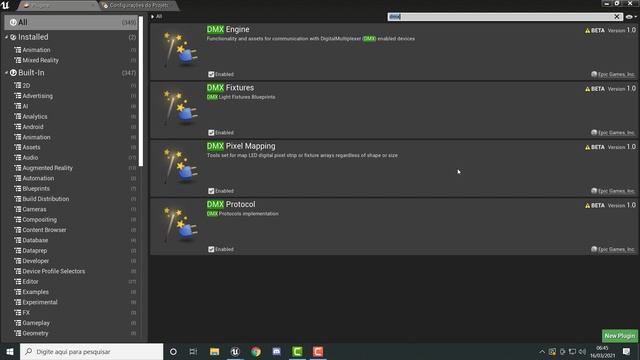This screenshot has height=360, width=640.
Task: Click the DMX Protocol plugin thumbnail
Action: 180,225
